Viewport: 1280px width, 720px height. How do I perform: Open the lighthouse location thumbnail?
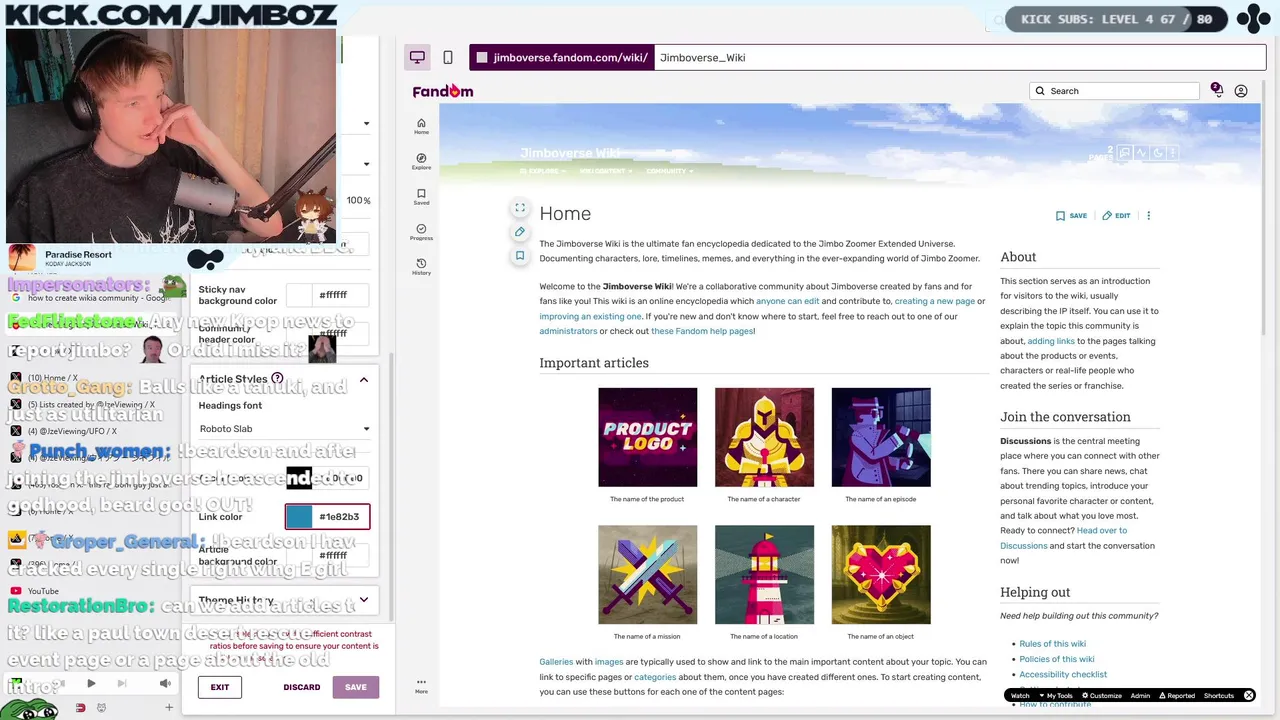(x=764, y=575)
